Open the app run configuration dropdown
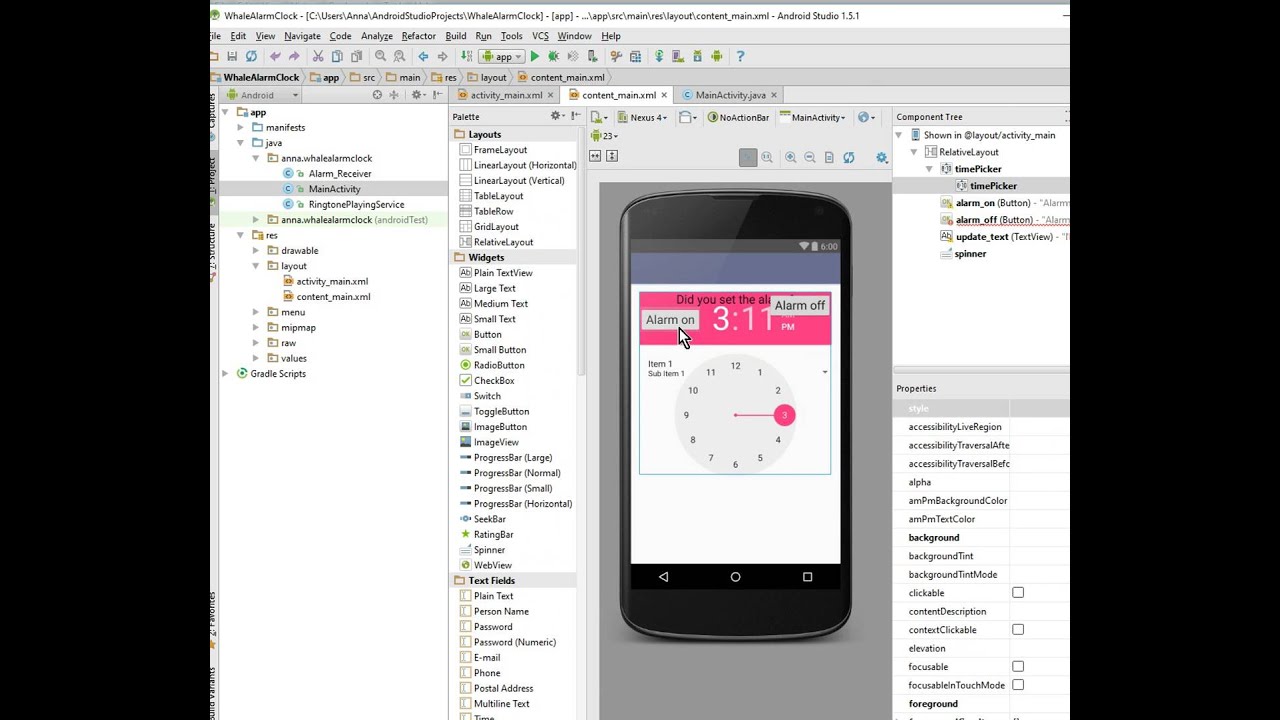The height and width of the screenshot is (720, 1280). (501, 57)
